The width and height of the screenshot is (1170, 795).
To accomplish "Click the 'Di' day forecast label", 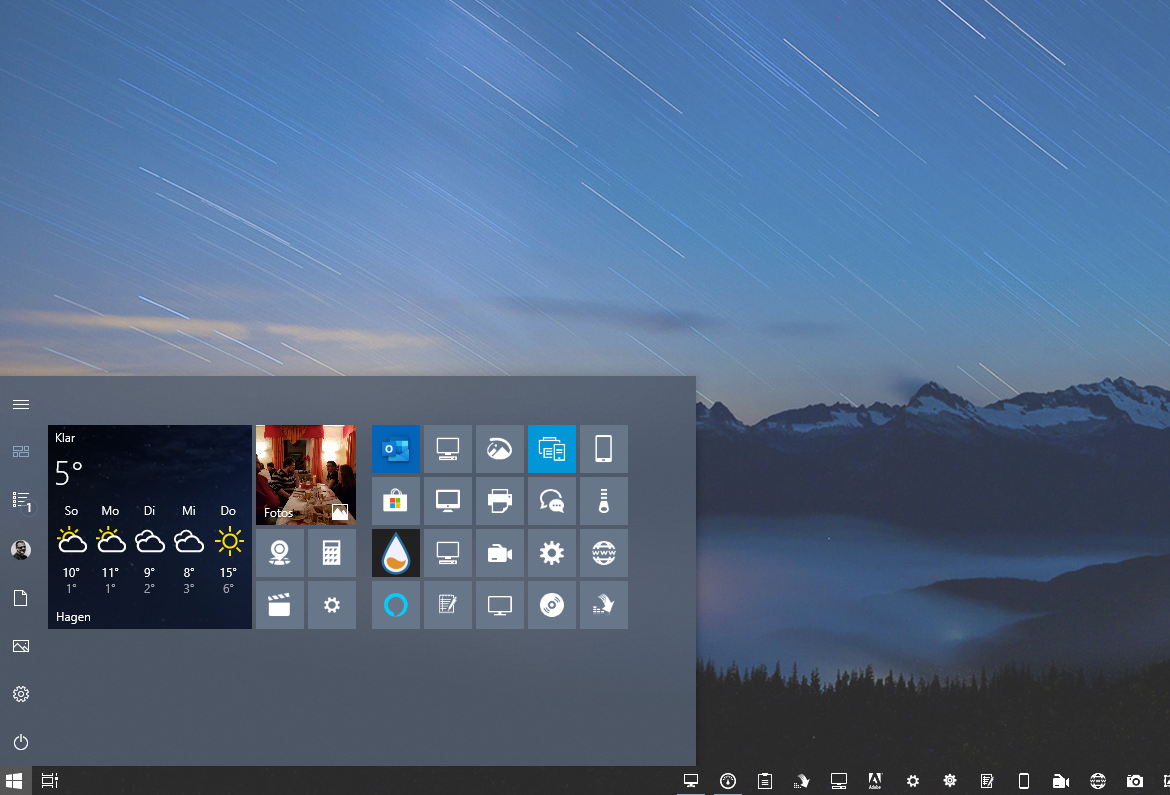I will pos(149,511).
